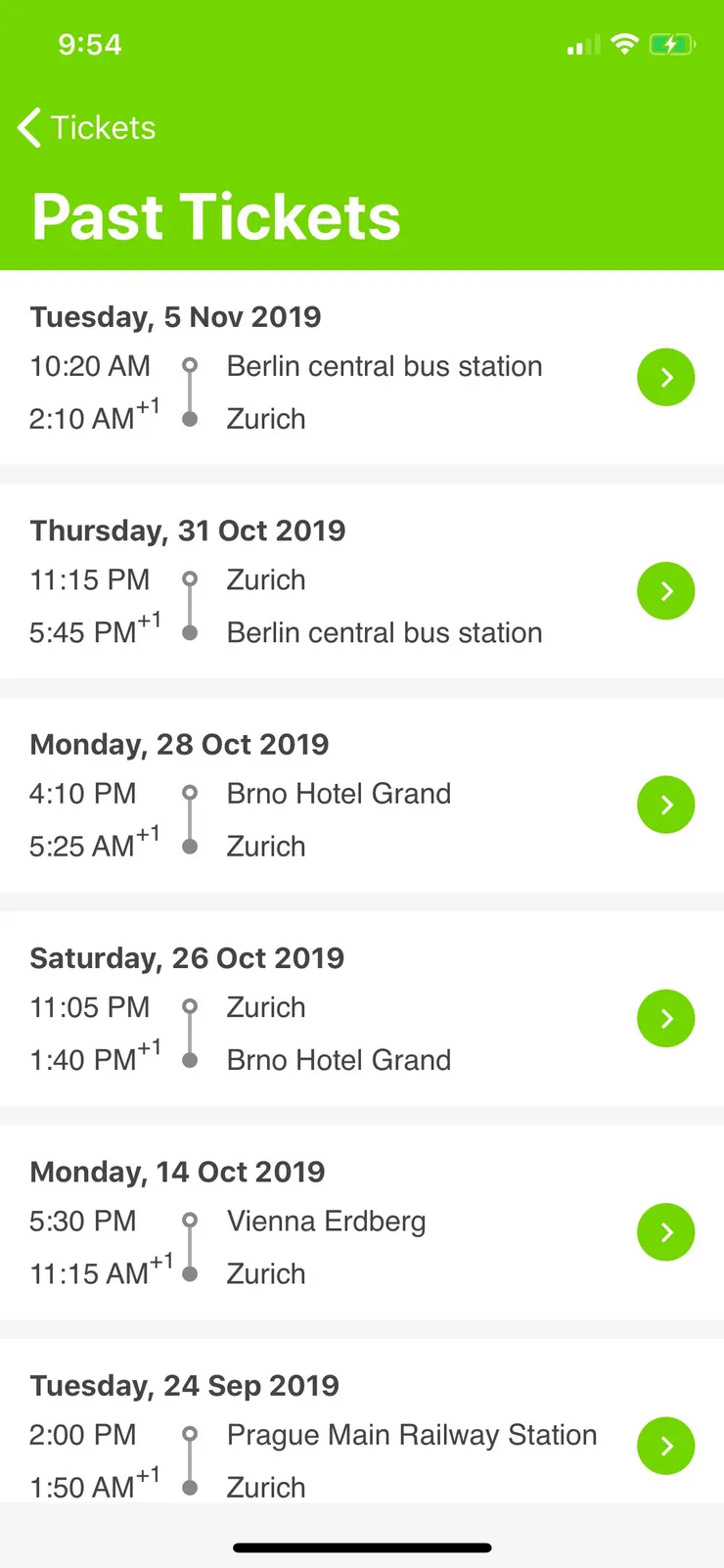Select Brno Hotel Grand departure on 28 Oct
Screen dimensions: 724x1568
pyautogui.click(x=339, y=794)
